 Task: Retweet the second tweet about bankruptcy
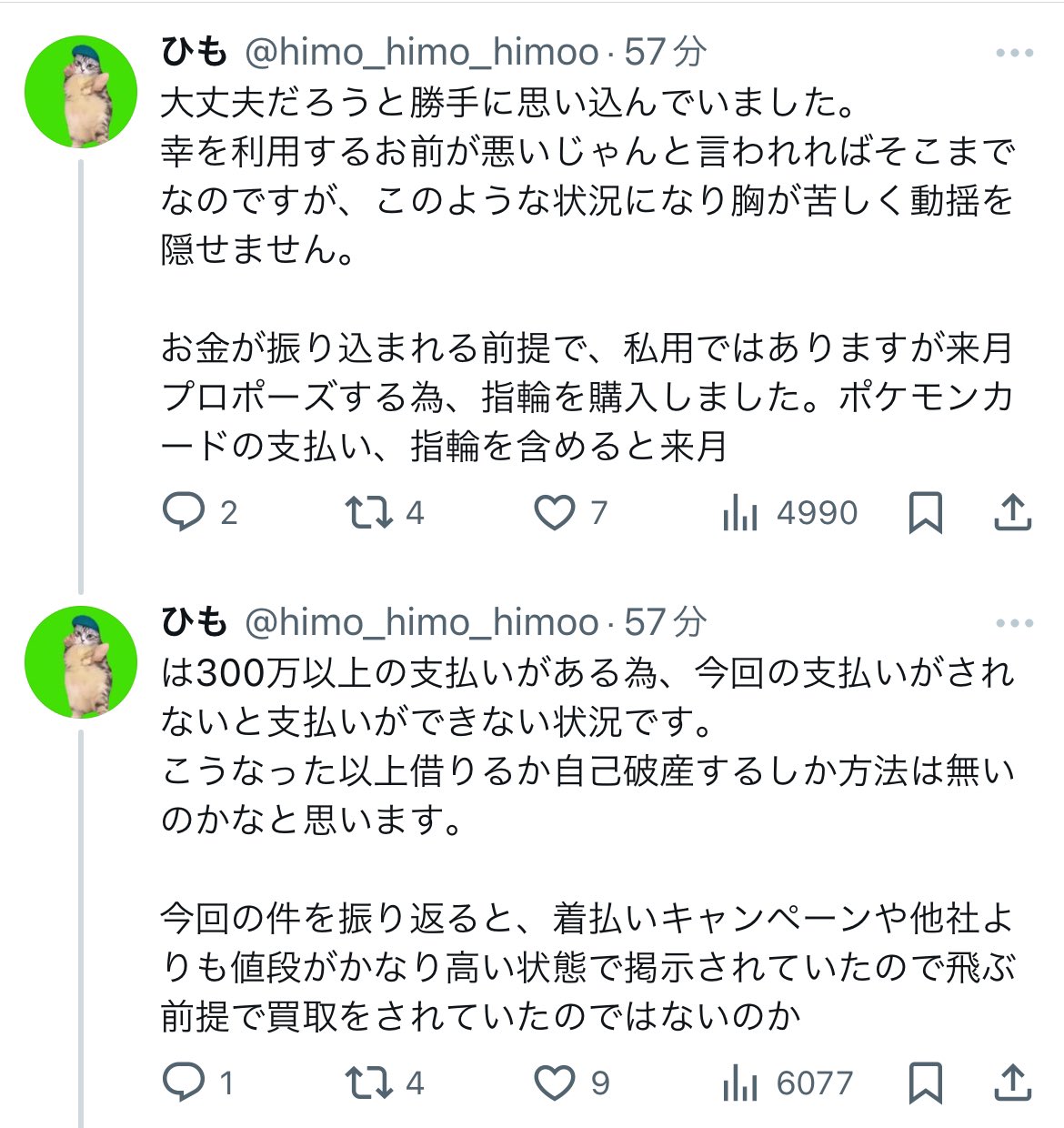click(x=370, y=1083)
